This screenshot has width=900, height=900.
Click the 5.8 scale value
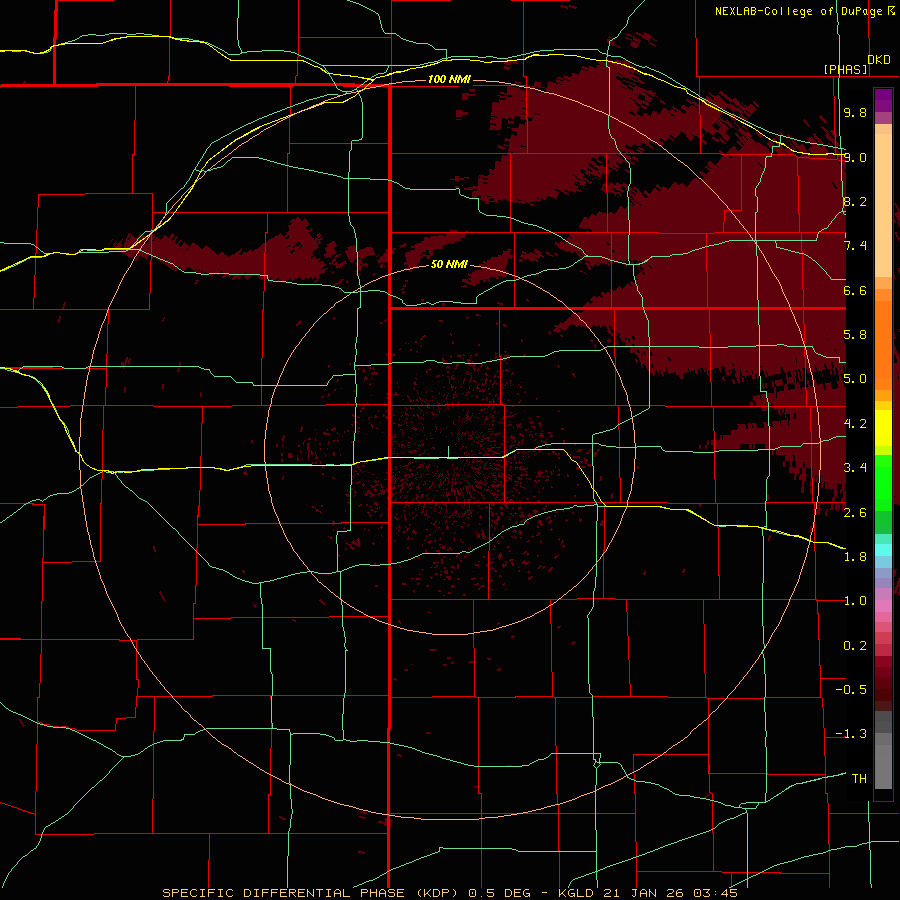point(855,335)
